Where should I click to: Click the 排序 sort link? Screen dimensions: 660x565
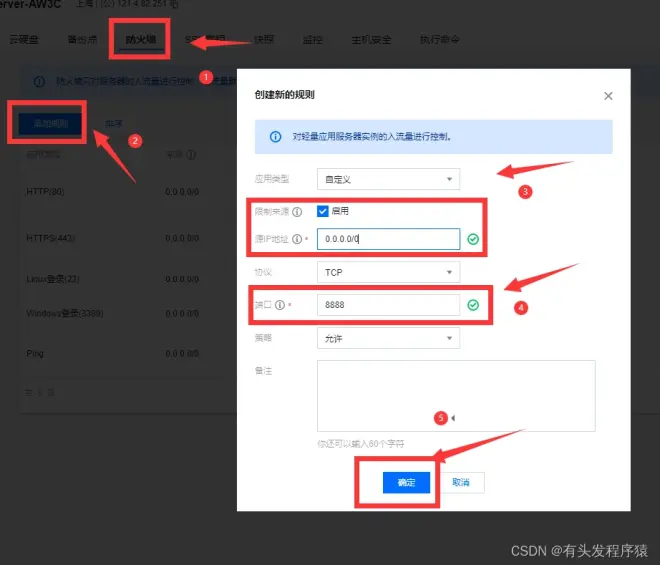[x=114, y=123]
